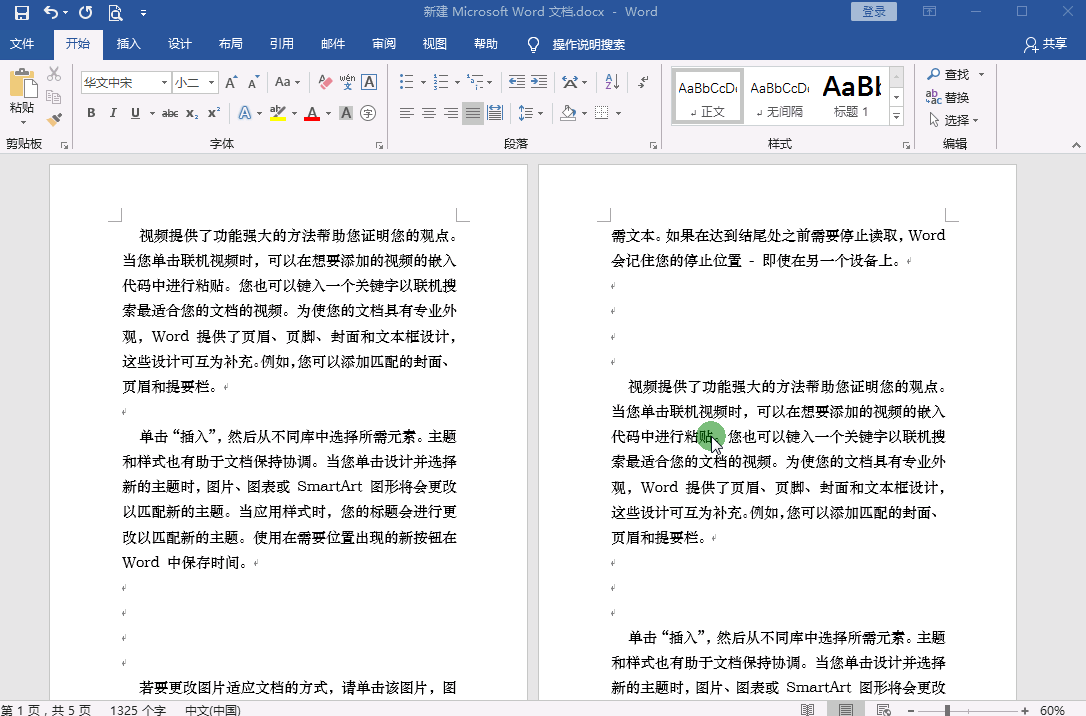Viewport: 1086px width, 716px height.
Task: Open the multilevel list tool
Action: coord(475,82)
